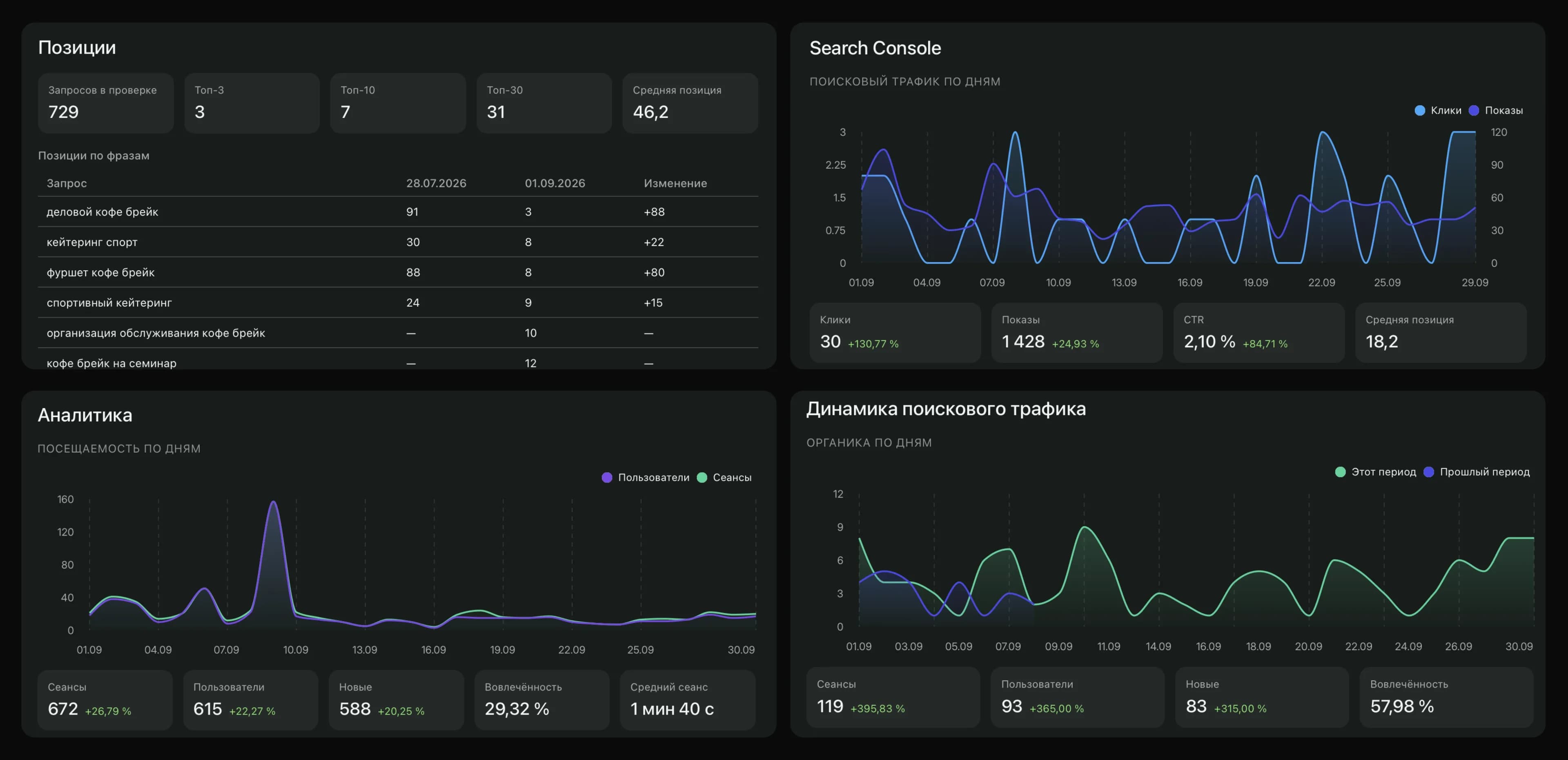Select the фуршет кофе брейк query row
The image size is (1568, 760).
tap(398, 273)
